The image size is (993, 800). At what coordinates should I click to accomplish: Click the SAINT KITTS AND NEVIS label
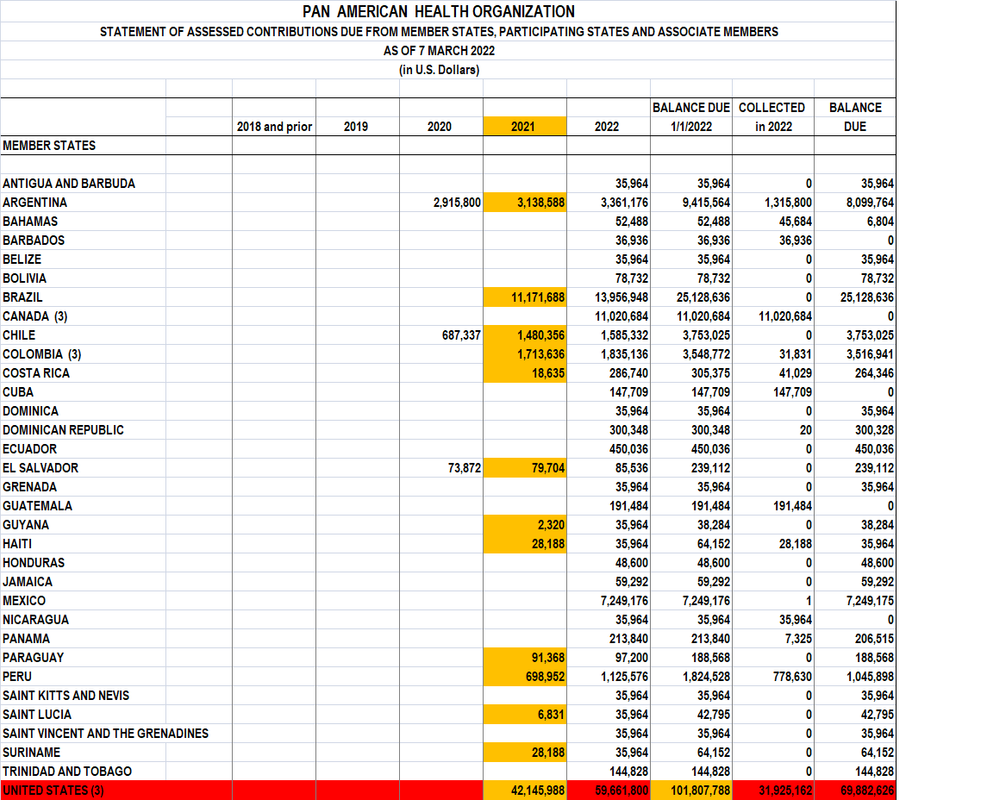coord(66,697)
